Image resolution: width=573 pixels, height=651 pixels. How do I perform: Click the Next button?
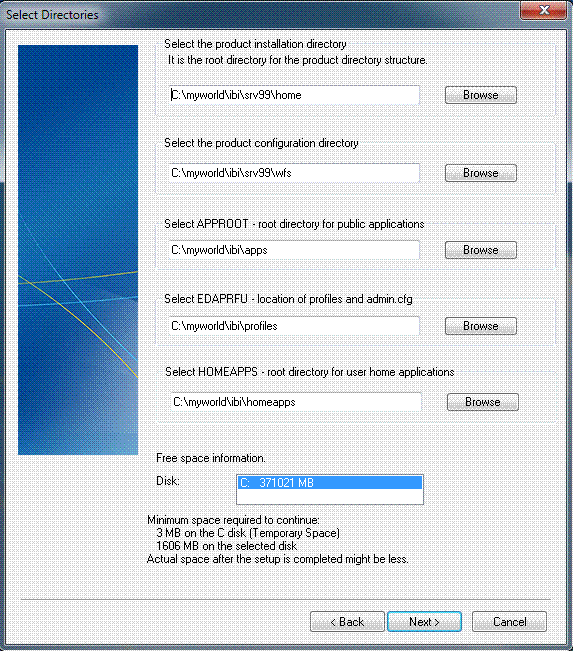pyautogui.click(x=424, y=622)
